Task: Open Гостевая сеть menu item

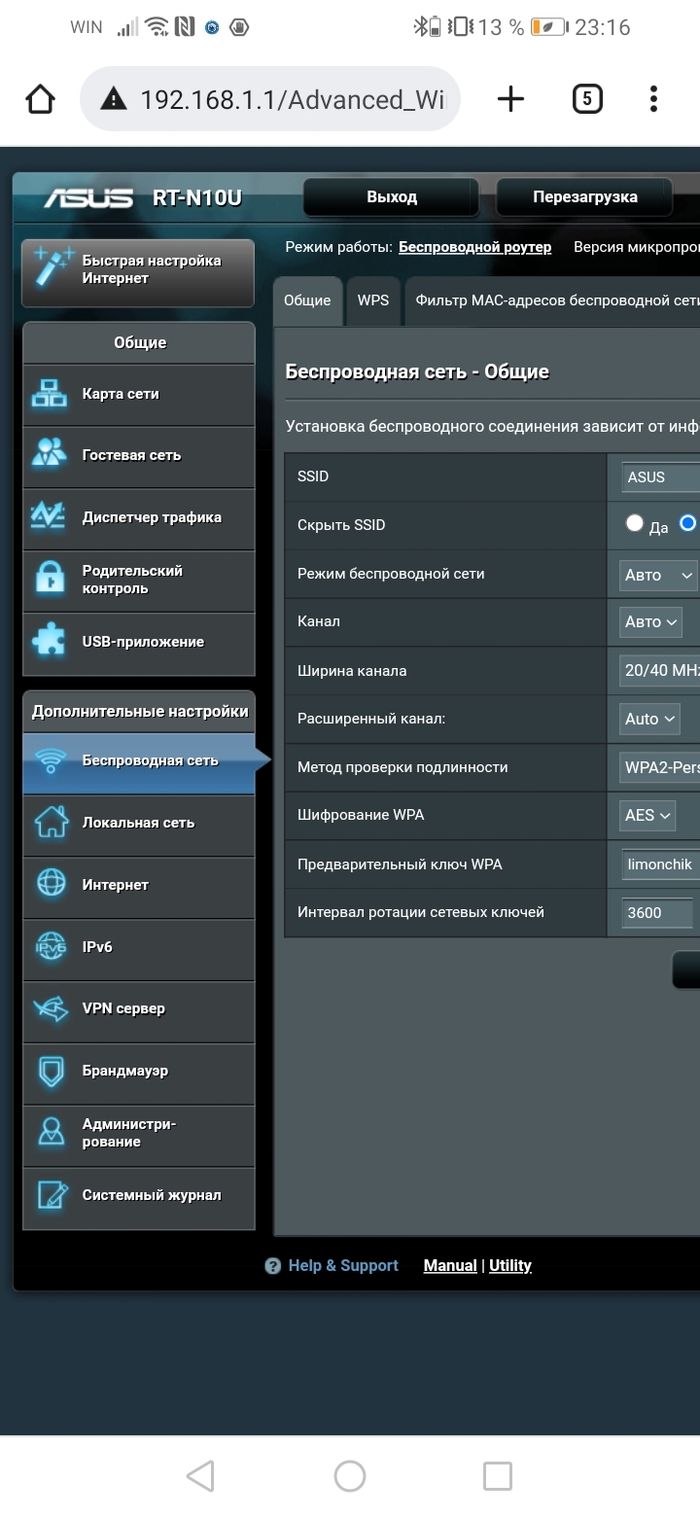Action: tap(139, 456)
